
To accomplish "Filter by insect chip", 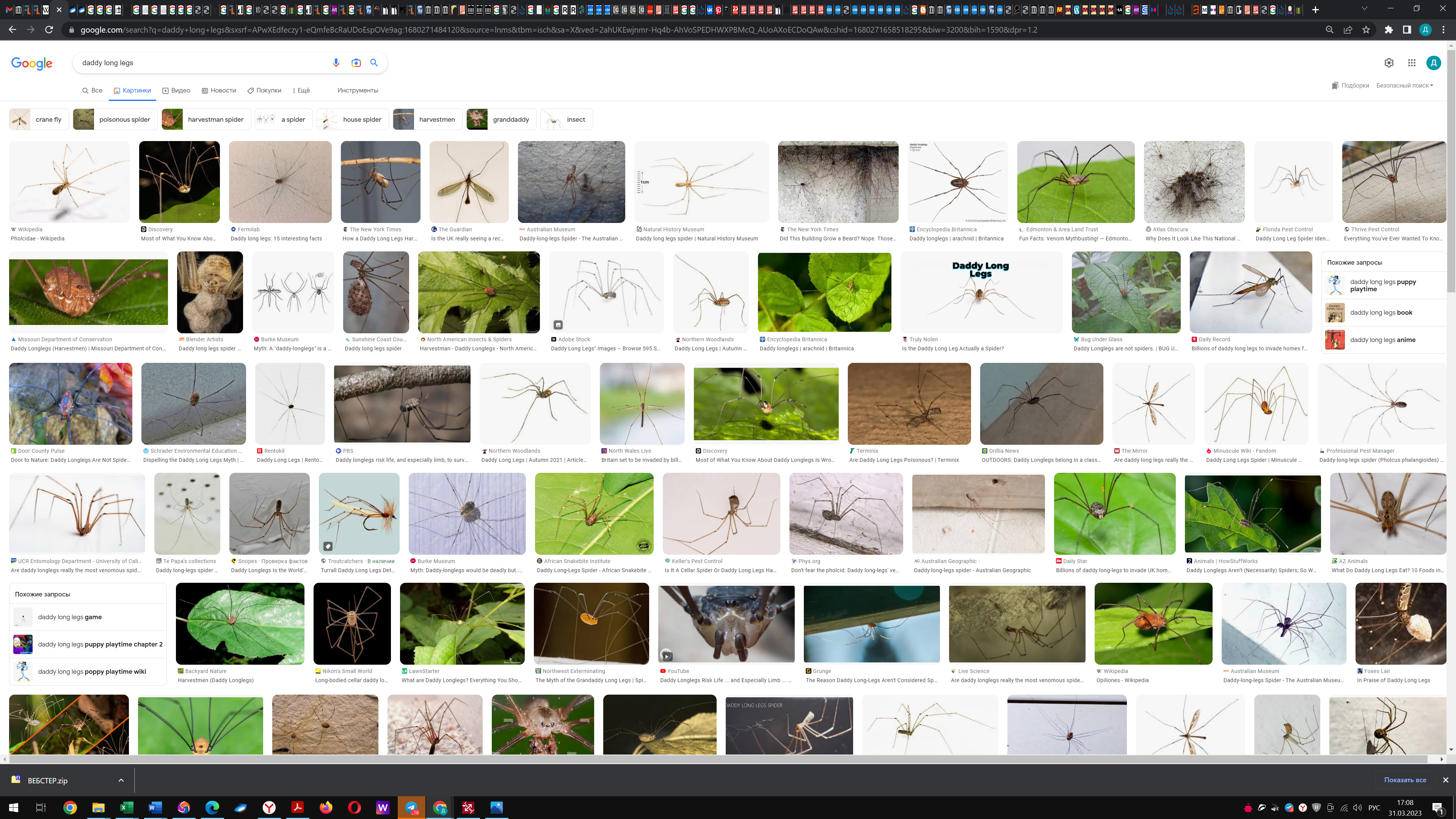I will tap(566, 119).
